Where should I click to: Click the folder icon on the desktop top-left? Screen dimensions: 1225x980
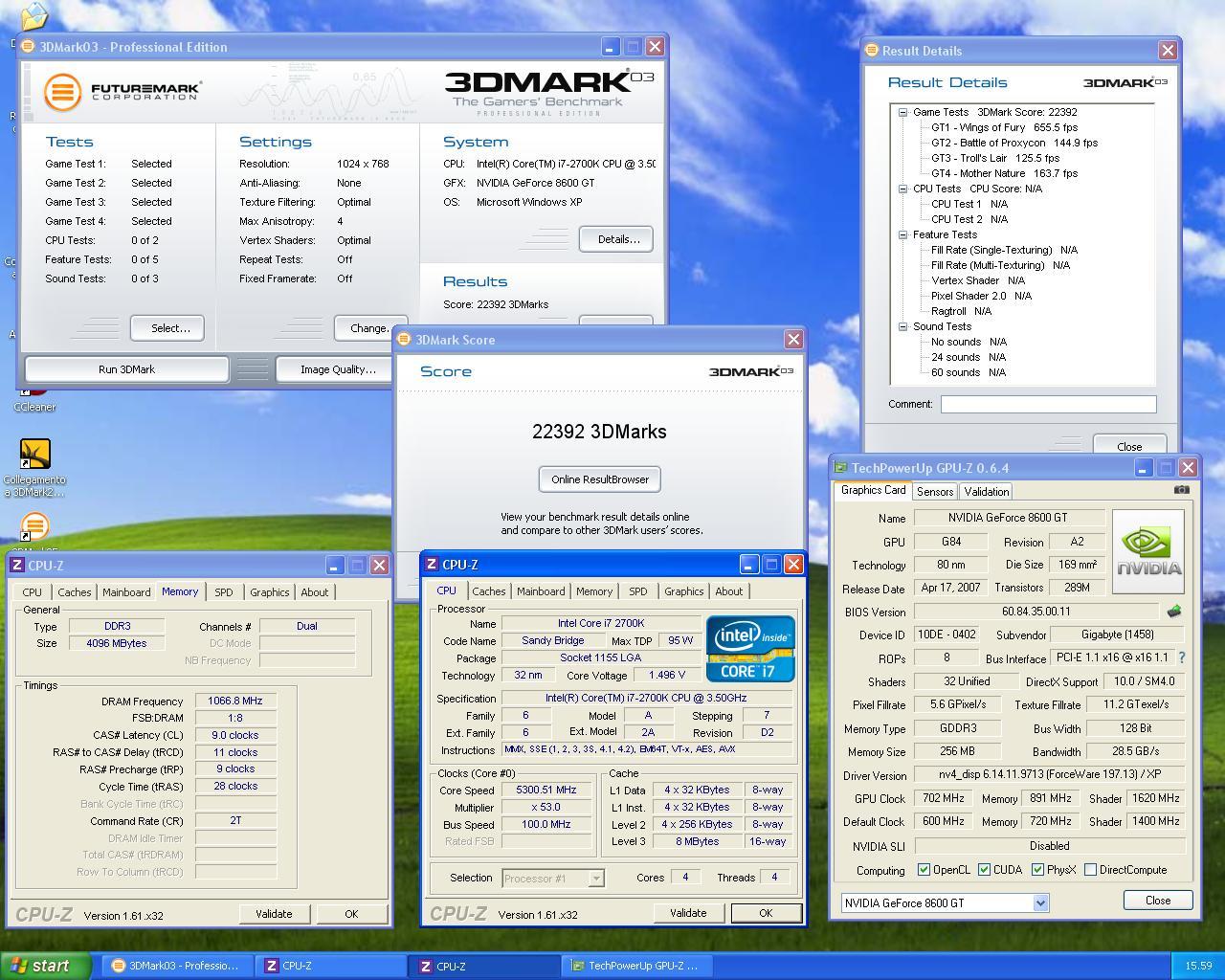coord(34,16)
